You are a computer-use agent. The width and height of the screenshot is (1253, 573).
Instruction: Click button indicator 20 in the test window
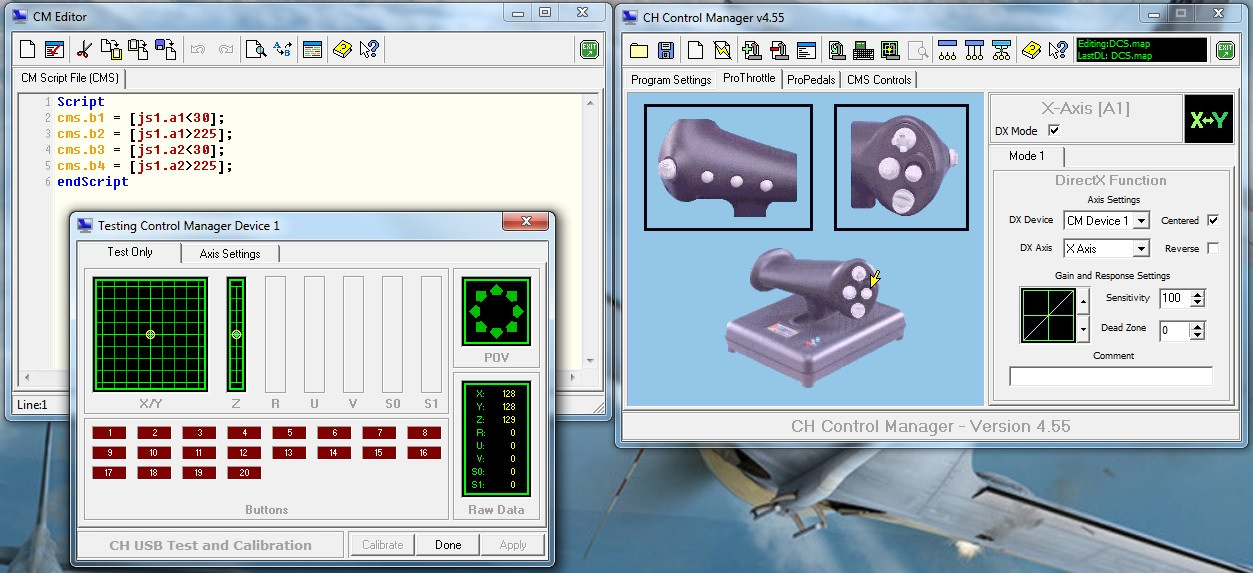(244, 473)
